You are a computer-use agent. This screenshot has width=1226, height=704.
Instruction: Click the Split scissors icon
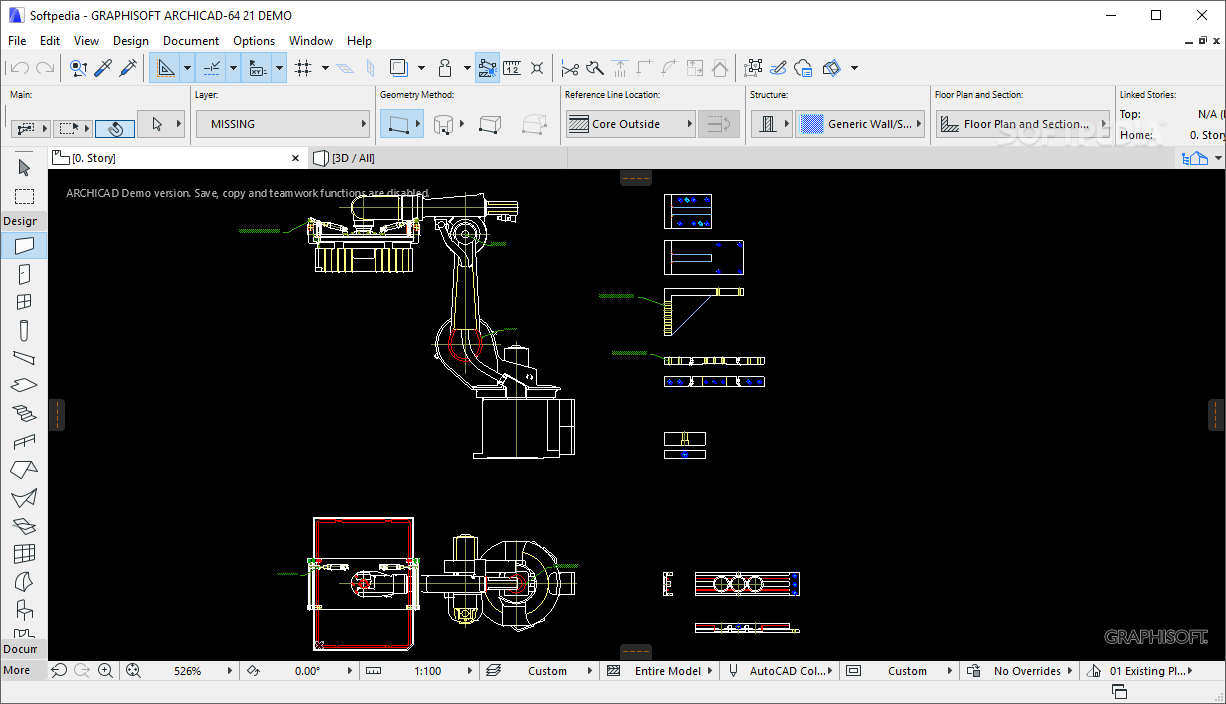(x=570, y=68)
